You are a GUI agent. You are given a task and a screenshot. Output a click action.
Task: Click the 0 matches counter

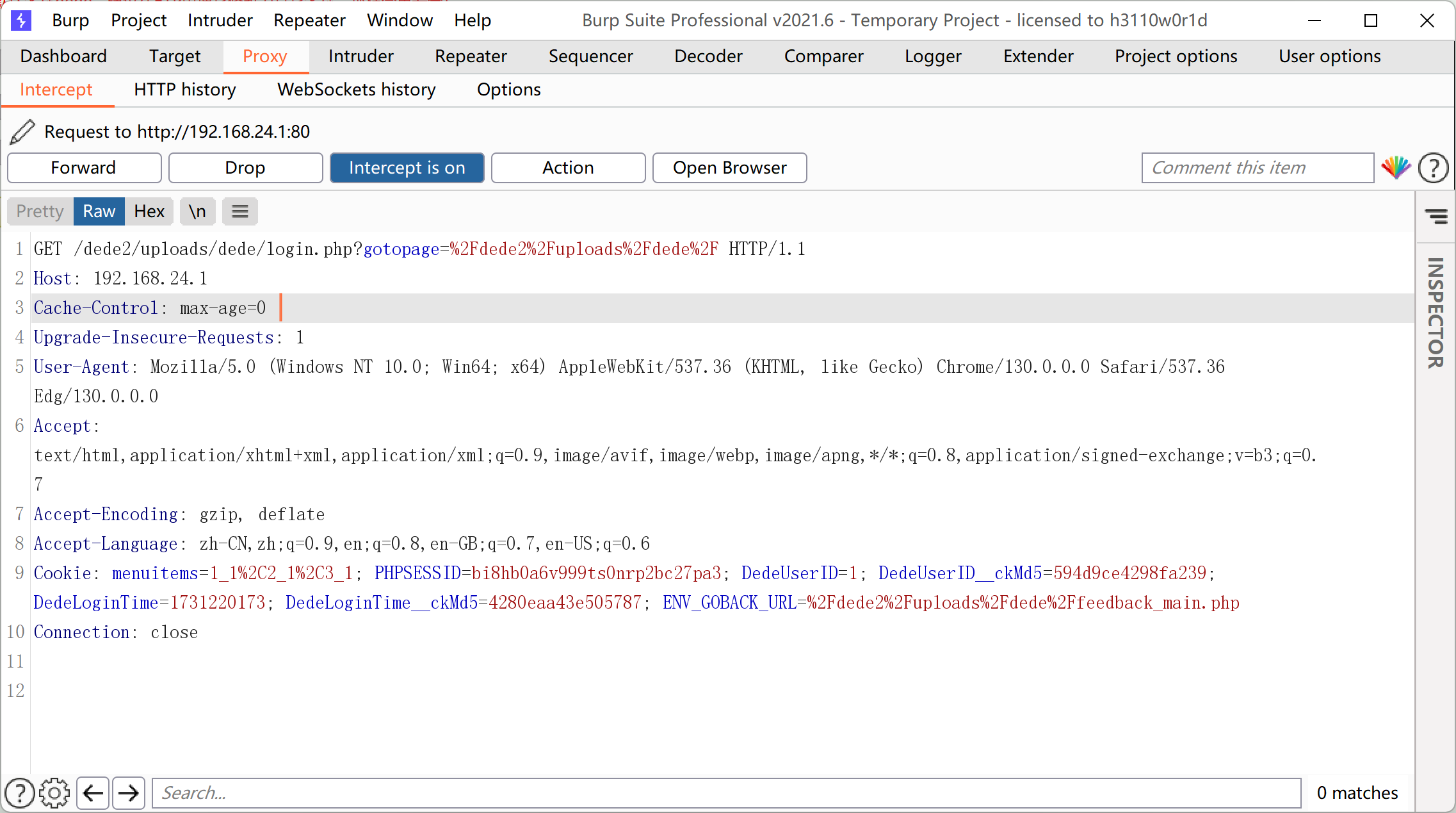(x=1357, y=793)
